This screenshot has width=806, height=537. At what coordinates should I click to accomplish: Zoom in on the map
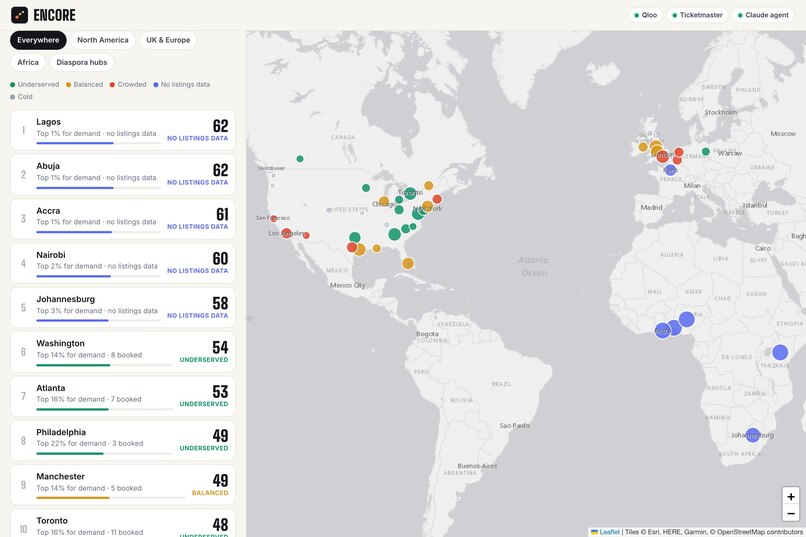click(x=791, y=496)
